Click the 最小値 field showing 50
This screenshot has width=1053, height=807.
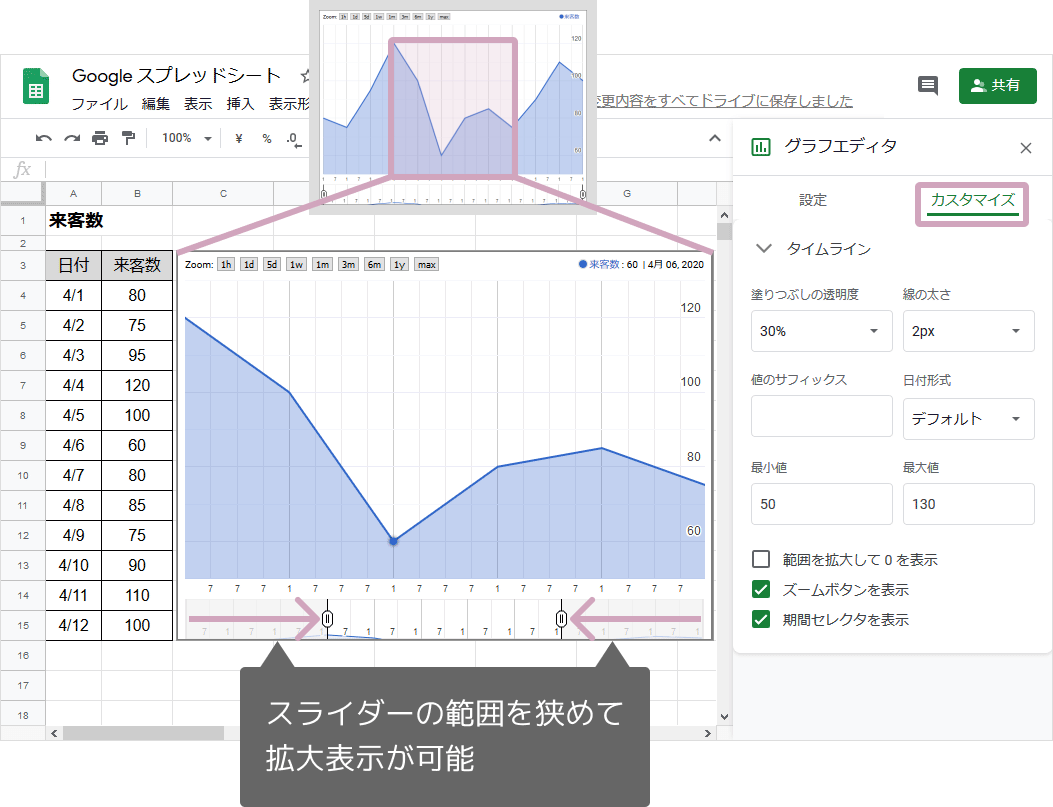(x=821, y=504)
